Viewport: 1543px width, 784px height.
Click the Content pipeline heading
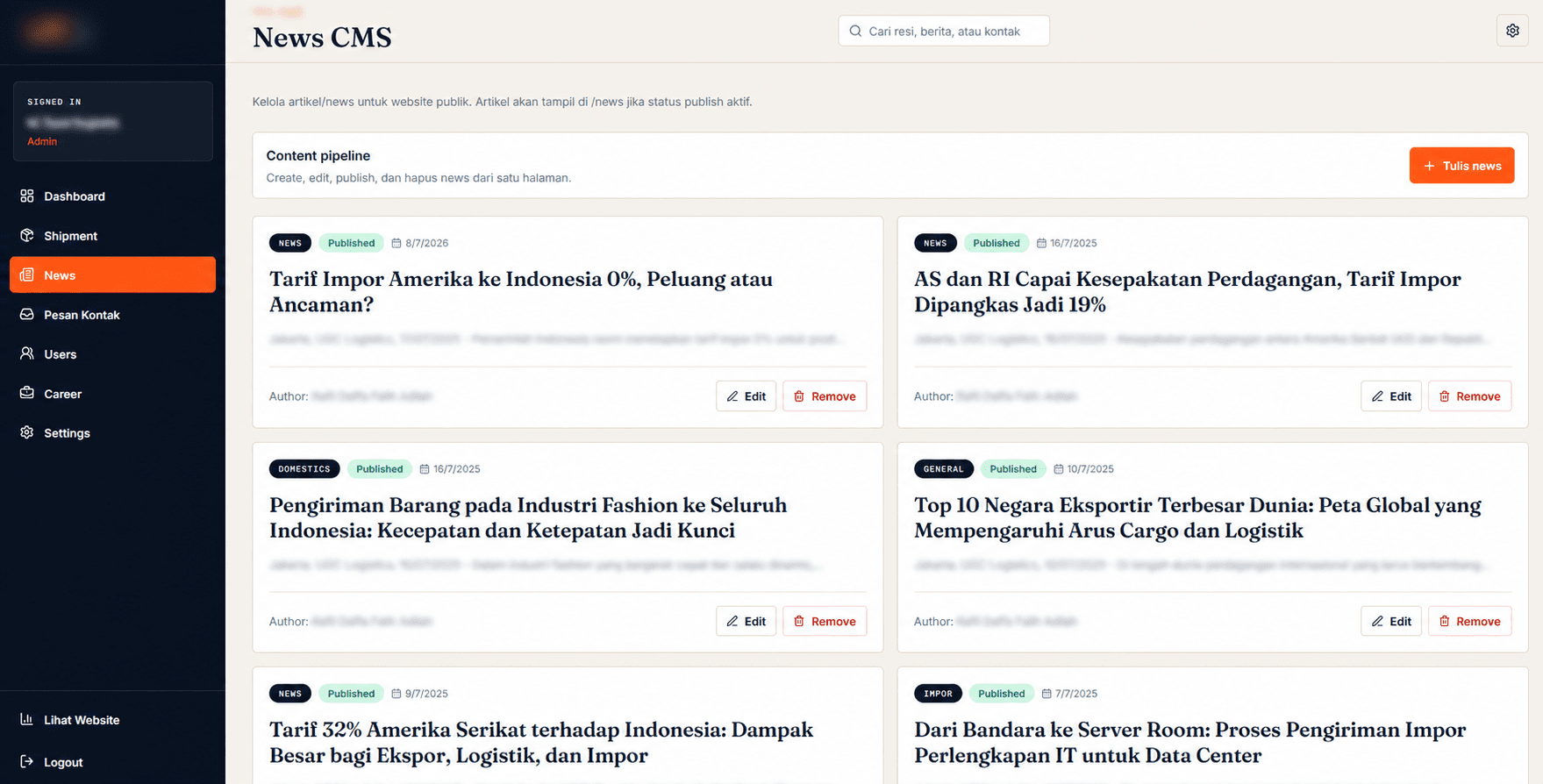[x=318, y=155]
